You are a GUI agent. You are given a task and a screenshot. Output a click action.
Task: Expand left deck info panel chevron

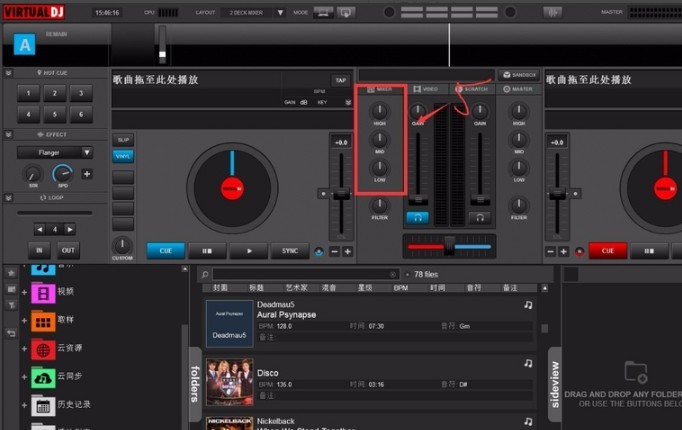coord(348,103)
